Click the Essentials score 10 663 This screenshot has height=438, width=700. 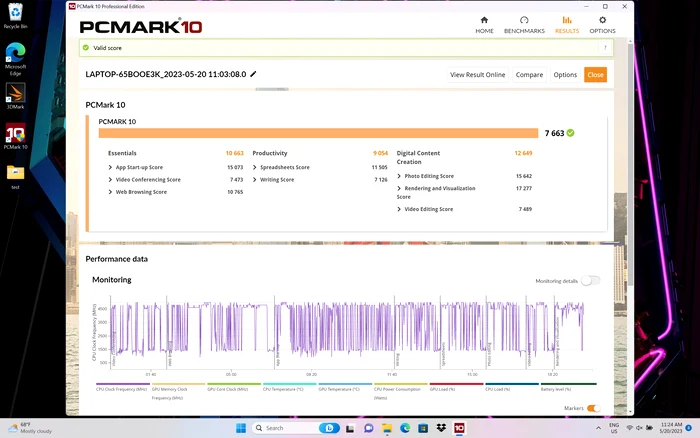[234, 153]
